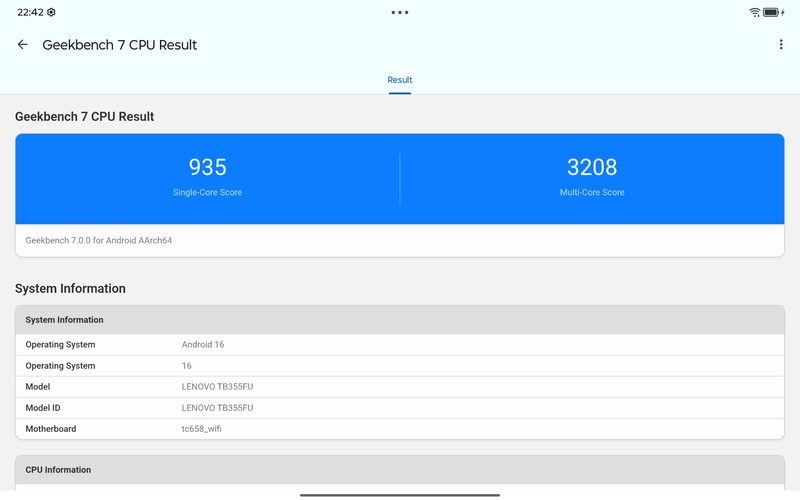
Task: Tap the Wi-Fi status icon
Action: [x=755, y=12]
